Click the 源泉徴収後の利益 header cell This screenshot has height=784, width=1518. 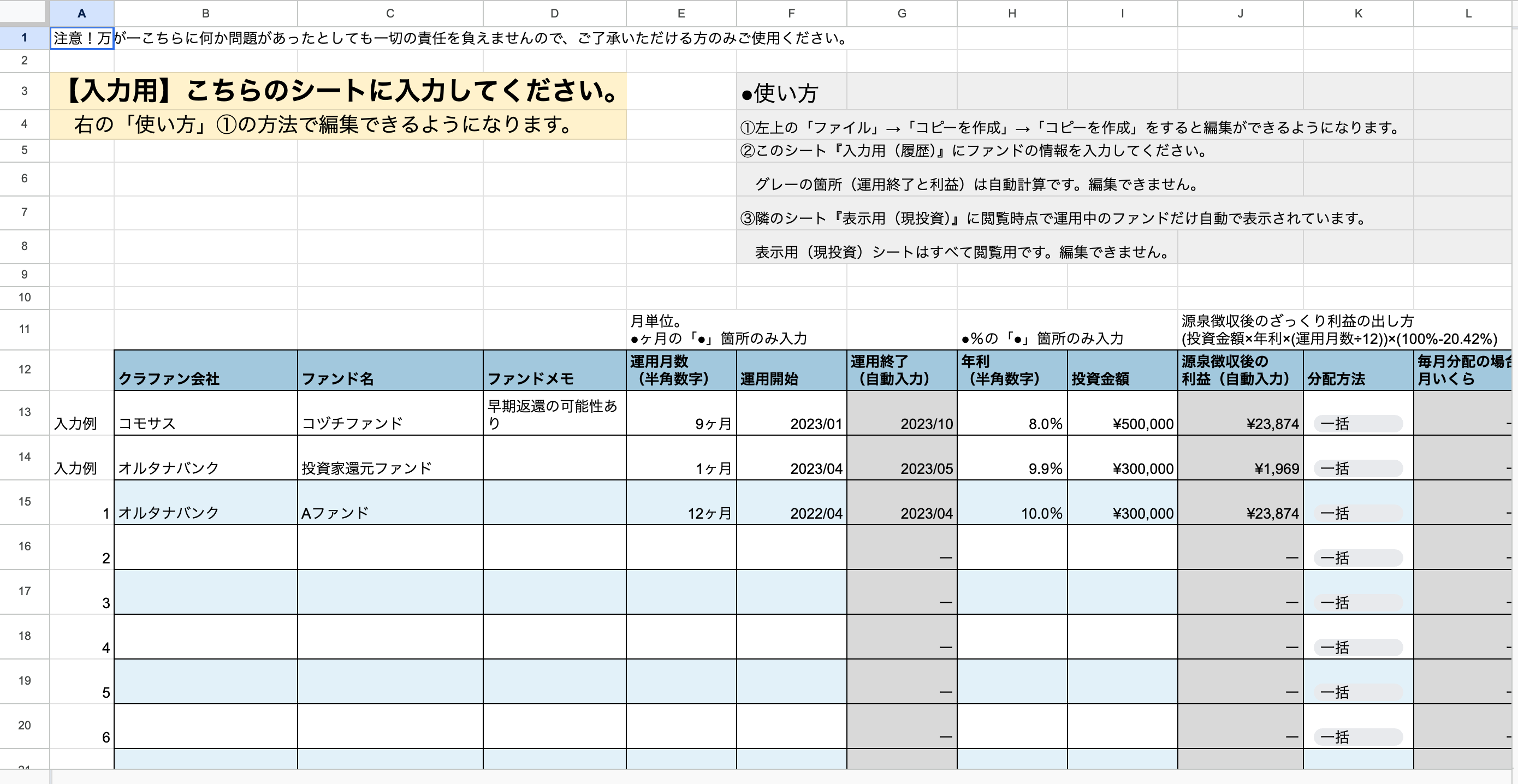tap(1241, 370)
